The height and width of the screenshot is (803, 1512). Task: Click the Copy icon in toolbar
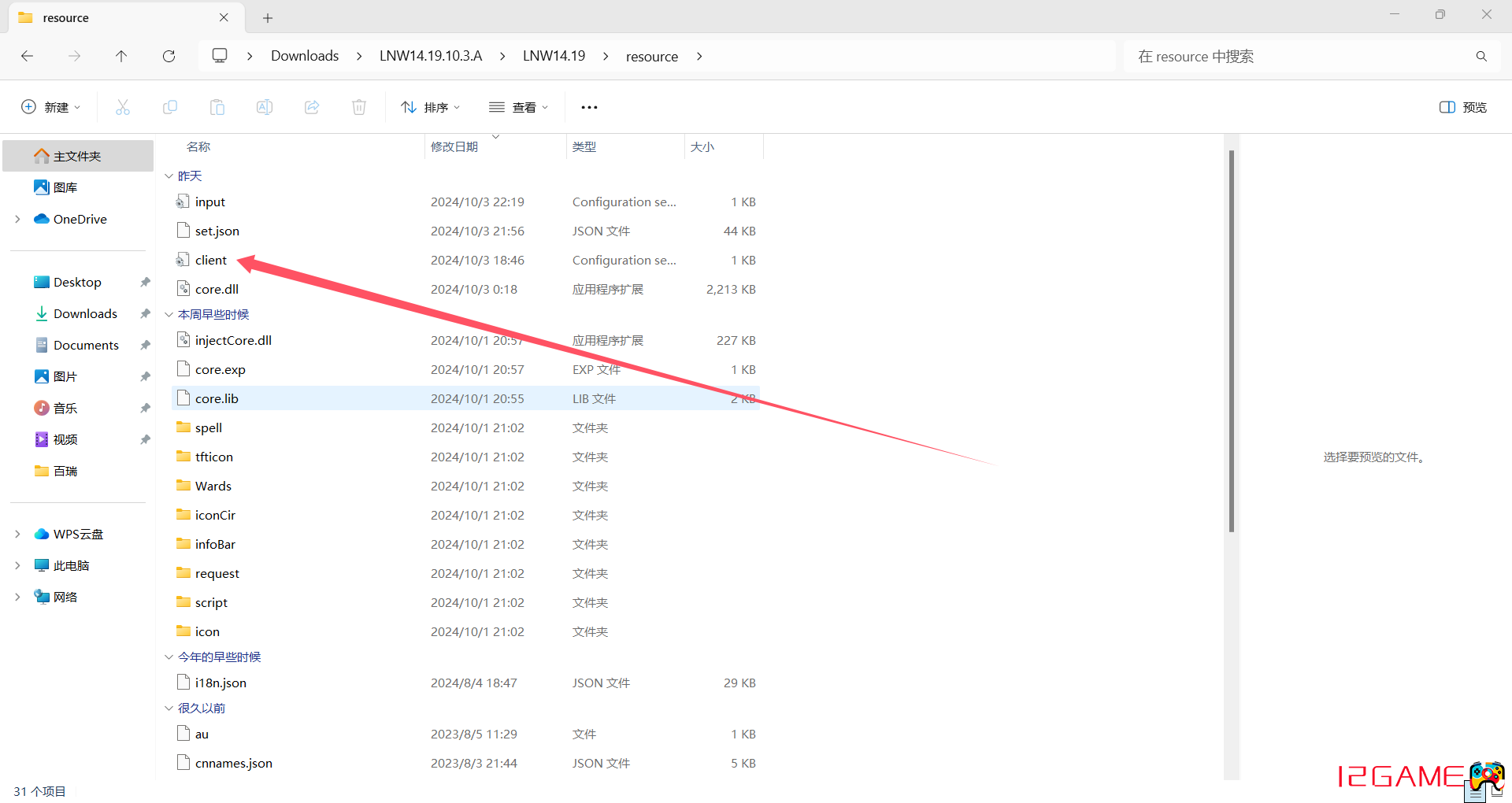(170, 107)
